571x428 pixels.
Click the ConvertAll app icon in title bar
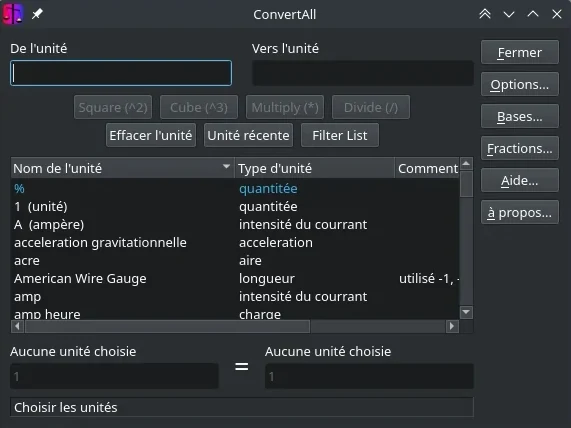(13, 14)
